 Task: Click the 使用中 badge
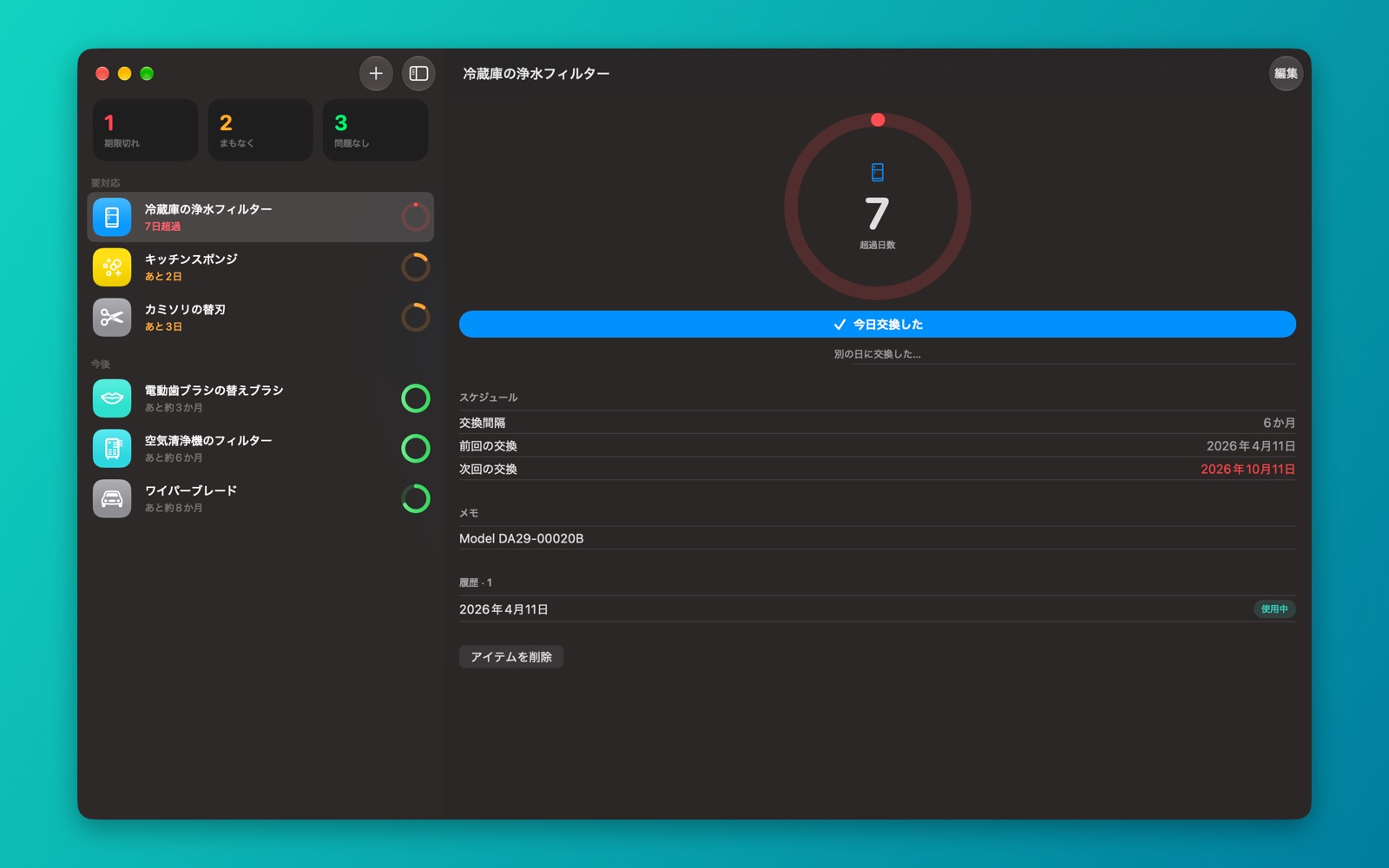pyautogui.click(x=1274, y=609)
